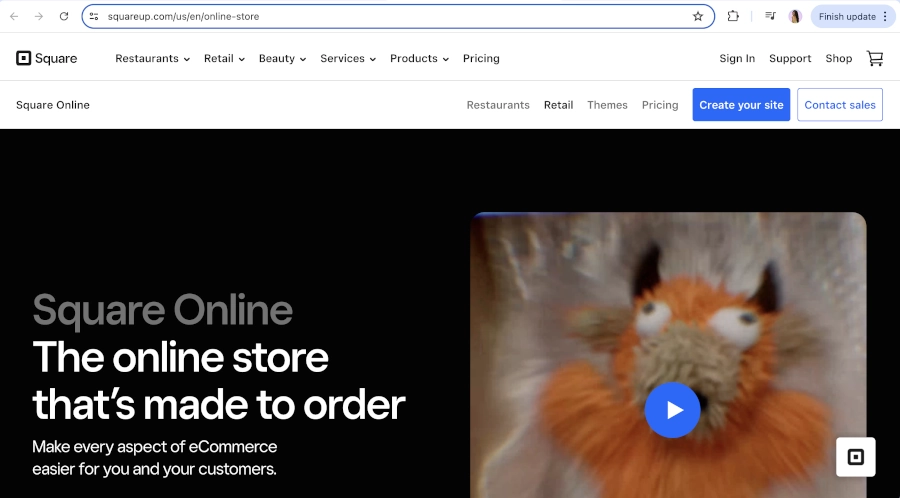Expand the Products dropdown menu

(x=419, y=58)
